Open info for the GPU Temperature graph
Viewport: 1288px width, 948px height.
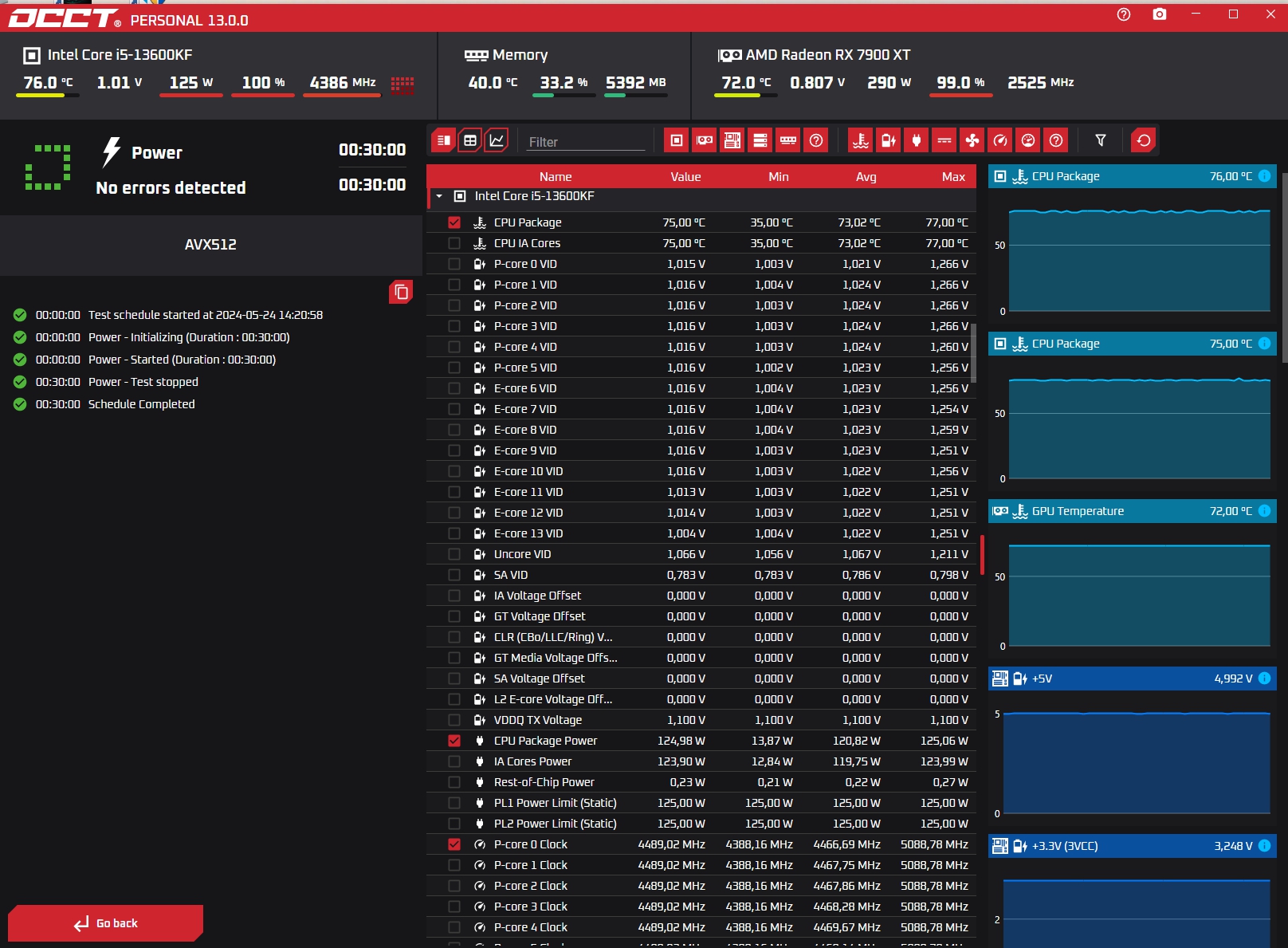(1264, 511)
